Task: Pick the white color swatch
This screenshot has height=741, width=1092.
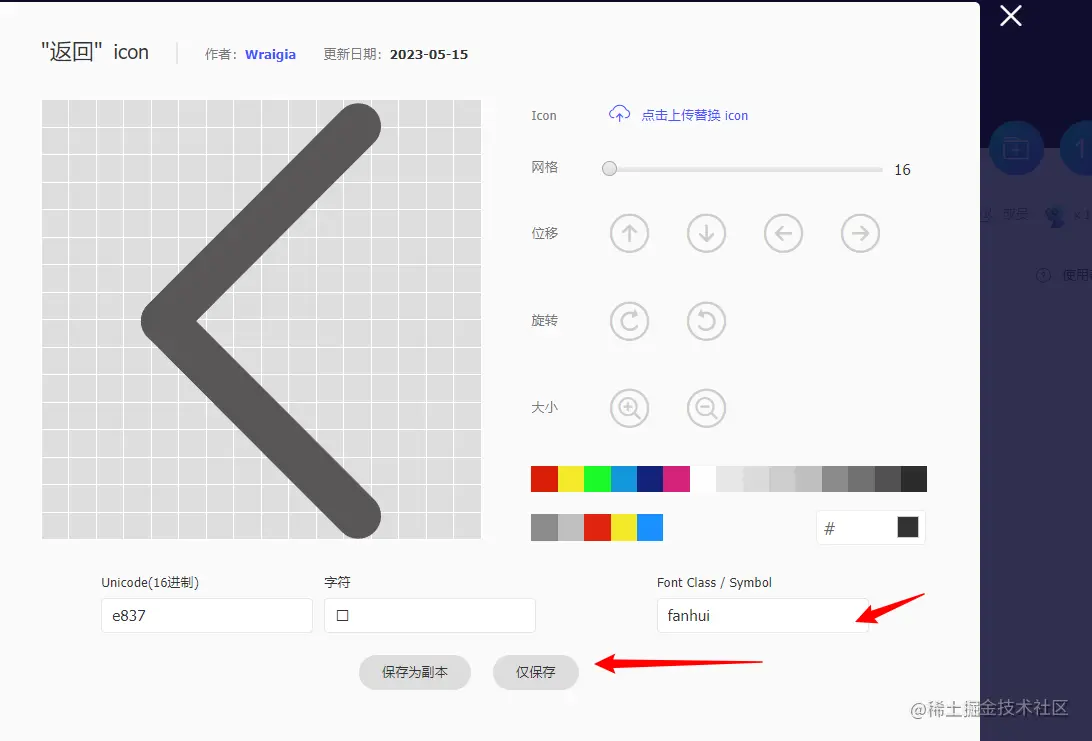Action: click(703, 479)
